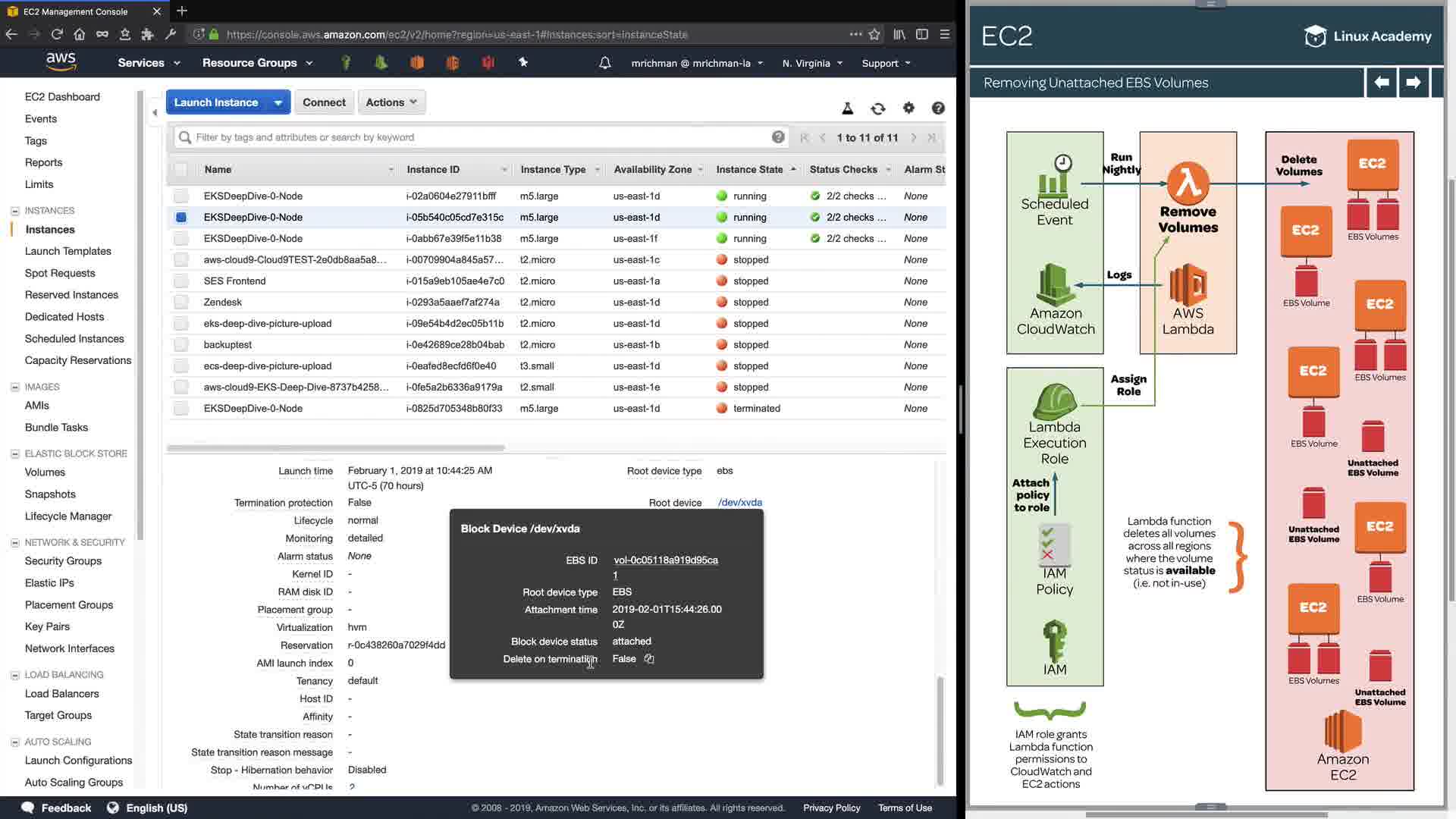Open the vol-0c05118a919d95ca EBS ID link
The height and width of the screenshot is (819, 1456).
(x=665, y=560)
